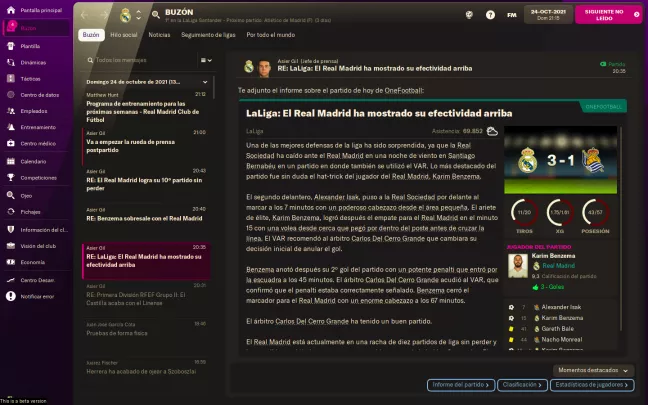
Task: Click the weather cloud icon near Asistencia
Action: tap(492, 131)
